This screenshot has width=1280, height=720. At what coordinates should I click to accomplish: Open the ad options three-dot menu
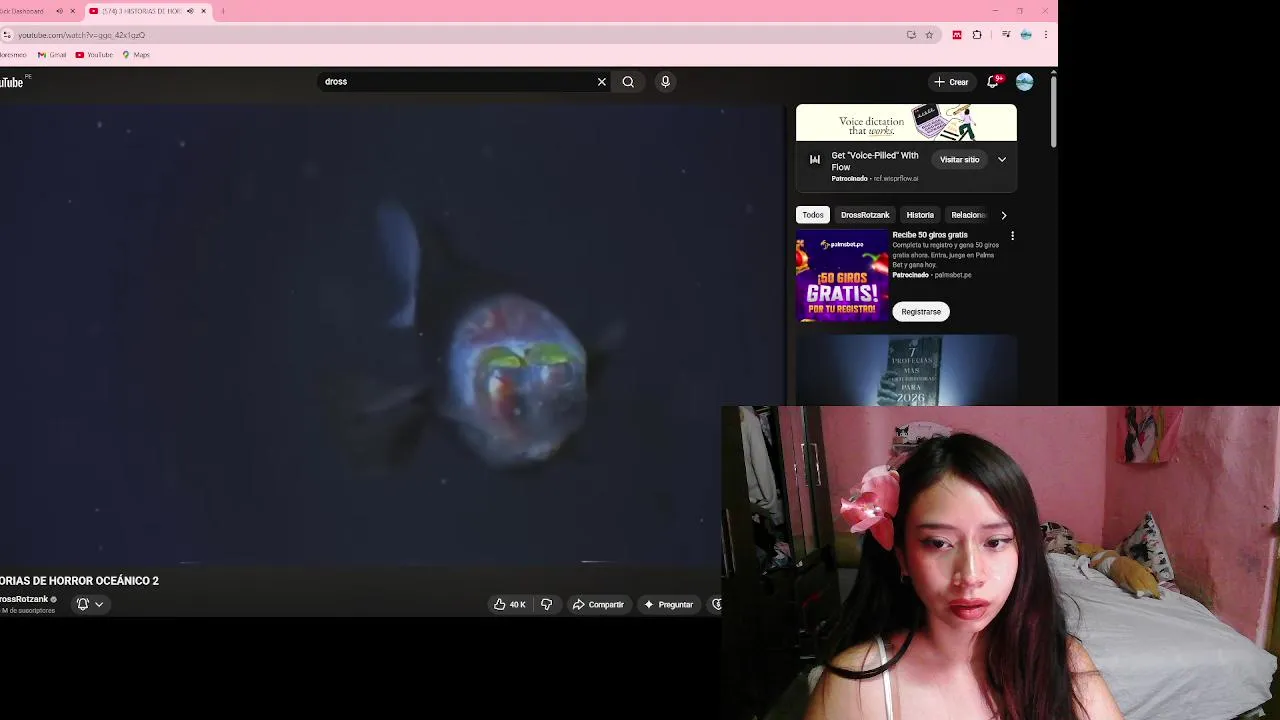1012,236
